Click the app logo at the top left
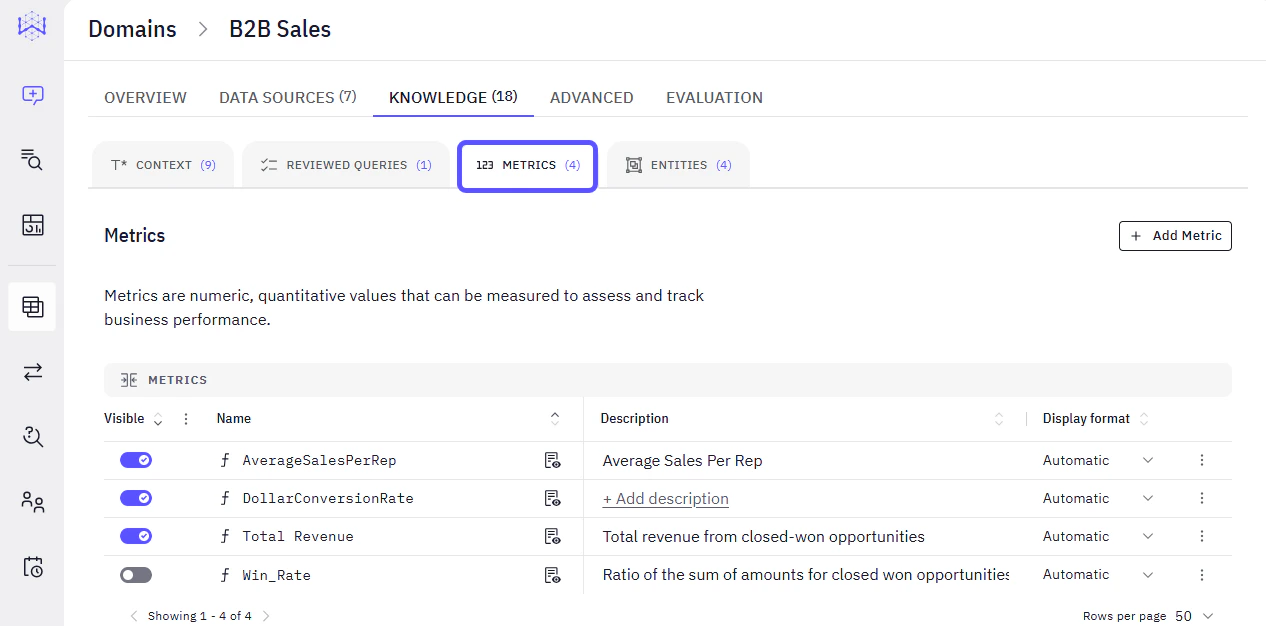Image resolution: width=1266 pixels, height=626 pixels. [x=31, y=27]
